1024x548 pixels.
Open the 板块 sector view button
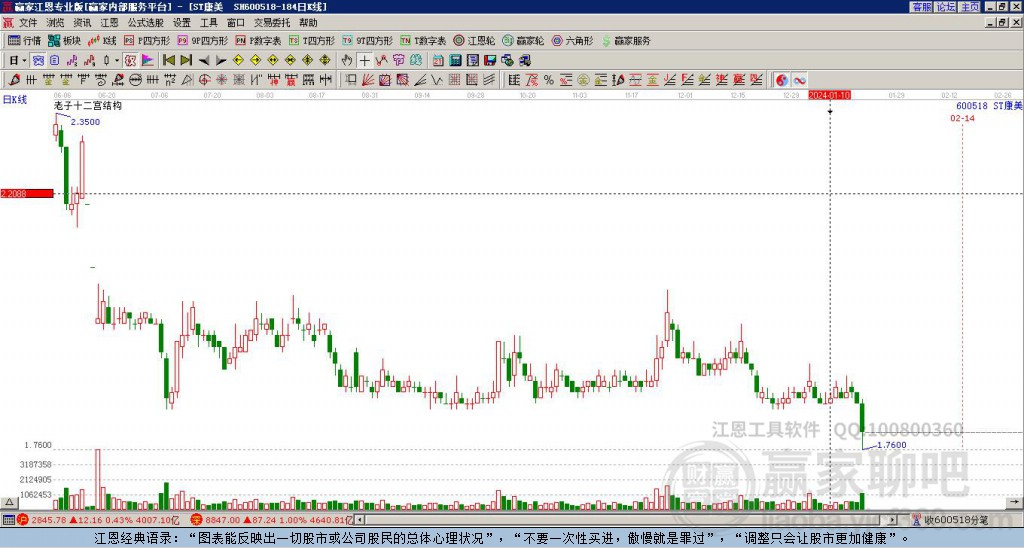tap(64, 40)
